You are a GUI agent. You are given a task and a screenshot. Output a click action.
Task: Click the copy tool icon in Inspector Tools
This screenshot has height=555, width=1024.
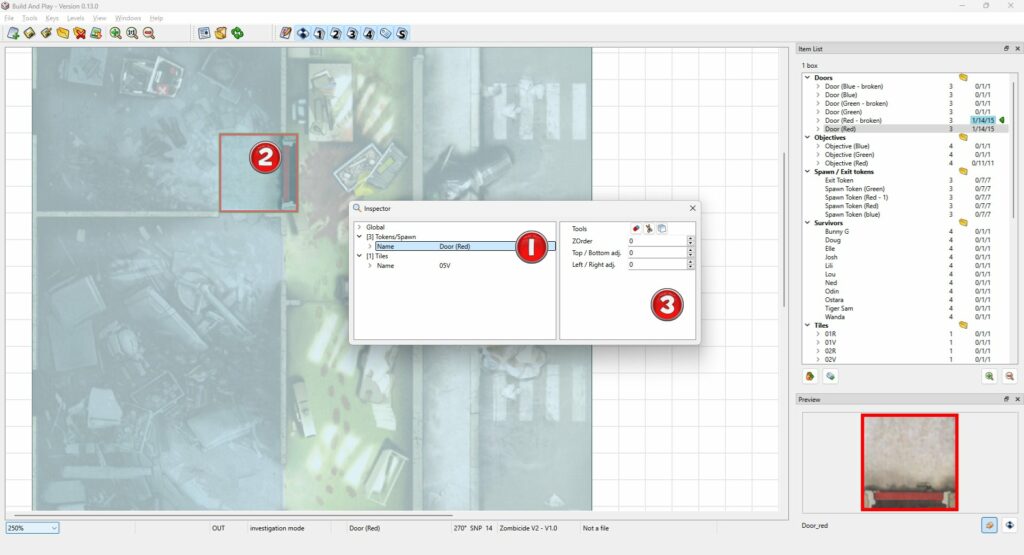[x=662, y=229]
